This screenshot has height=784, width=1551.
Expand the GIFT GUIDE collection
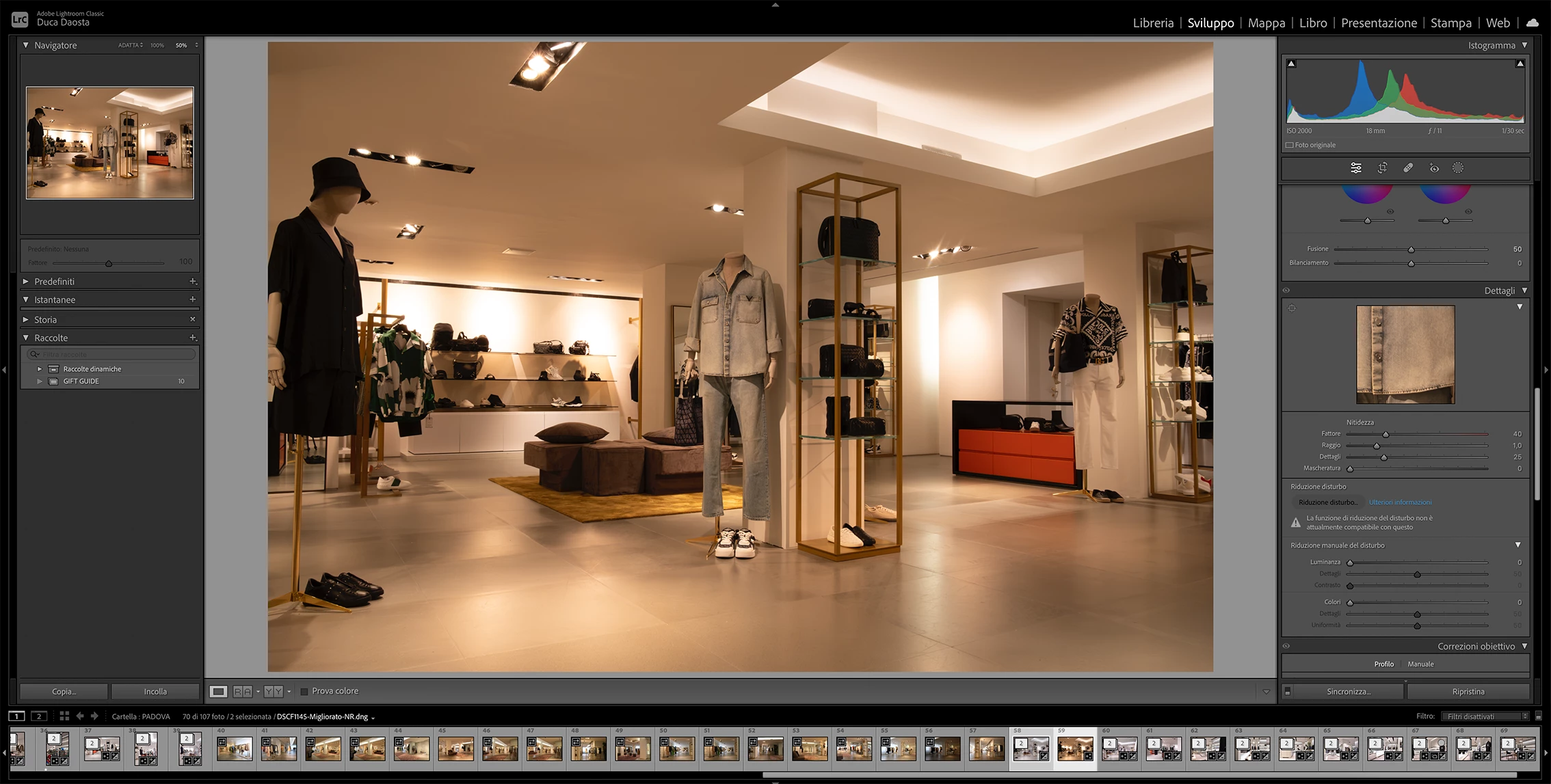tap(40, 381)
